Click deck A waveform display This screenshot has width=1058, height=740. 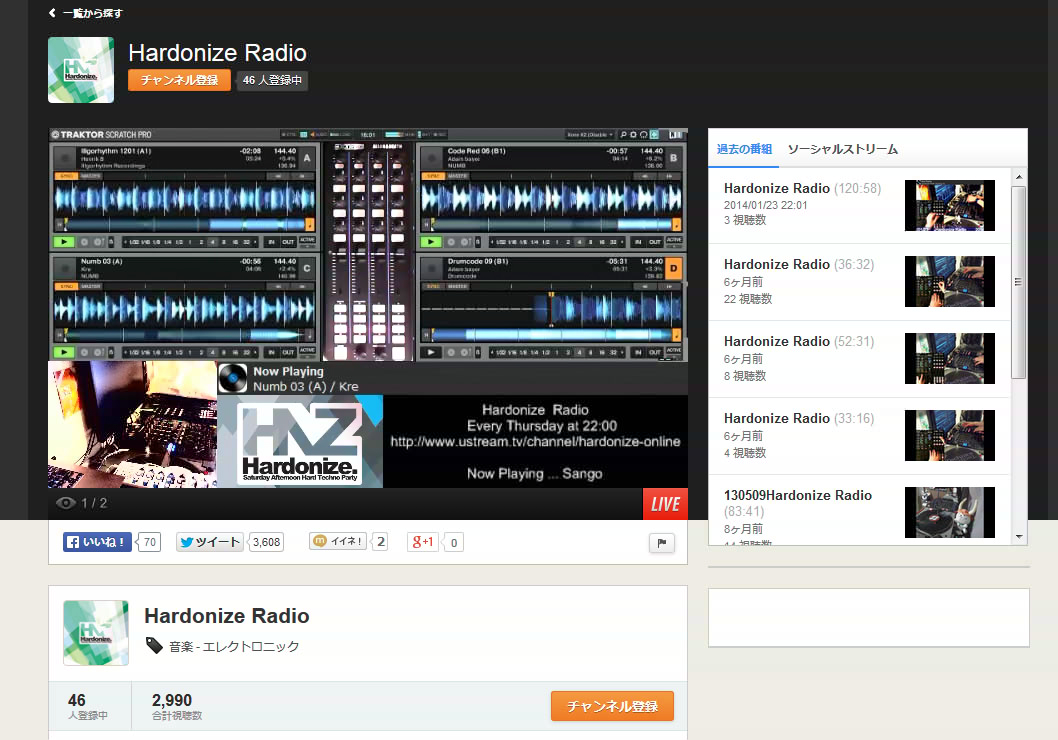pos(184,199)
